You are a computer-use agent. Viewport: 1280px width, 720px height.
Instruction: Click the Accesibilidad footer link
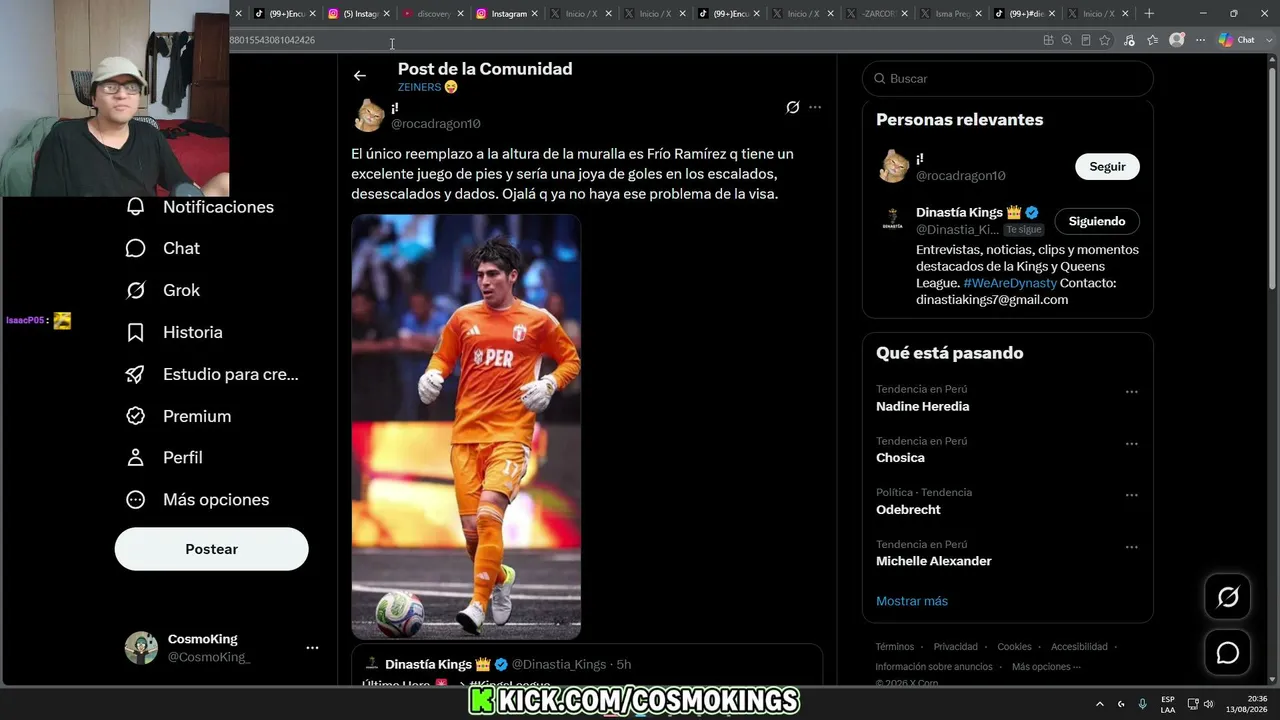point(1079,647)
